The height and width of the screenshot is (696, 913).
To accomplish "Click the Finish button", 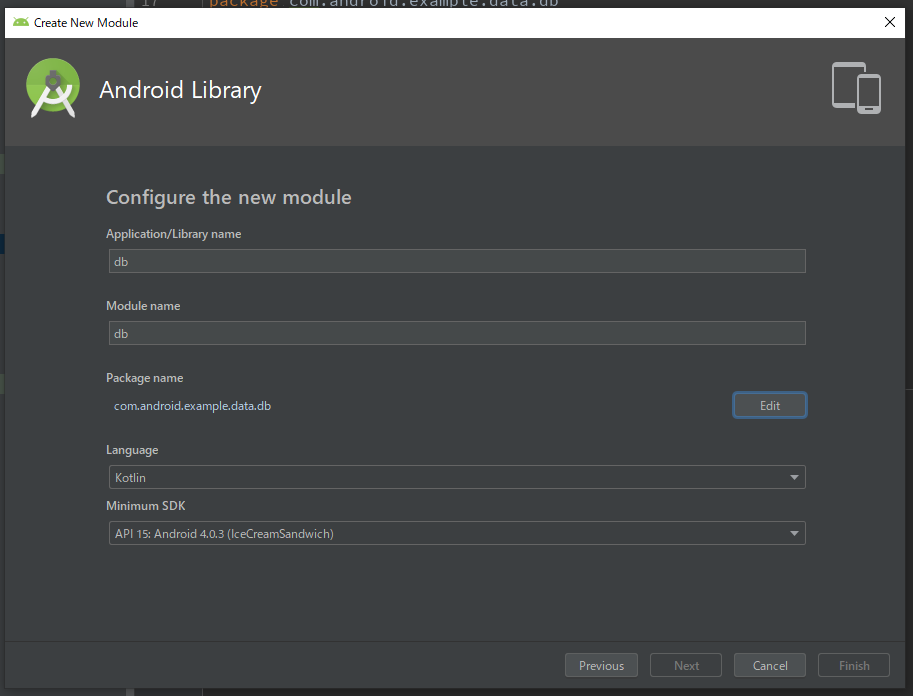I will [853, 665].
